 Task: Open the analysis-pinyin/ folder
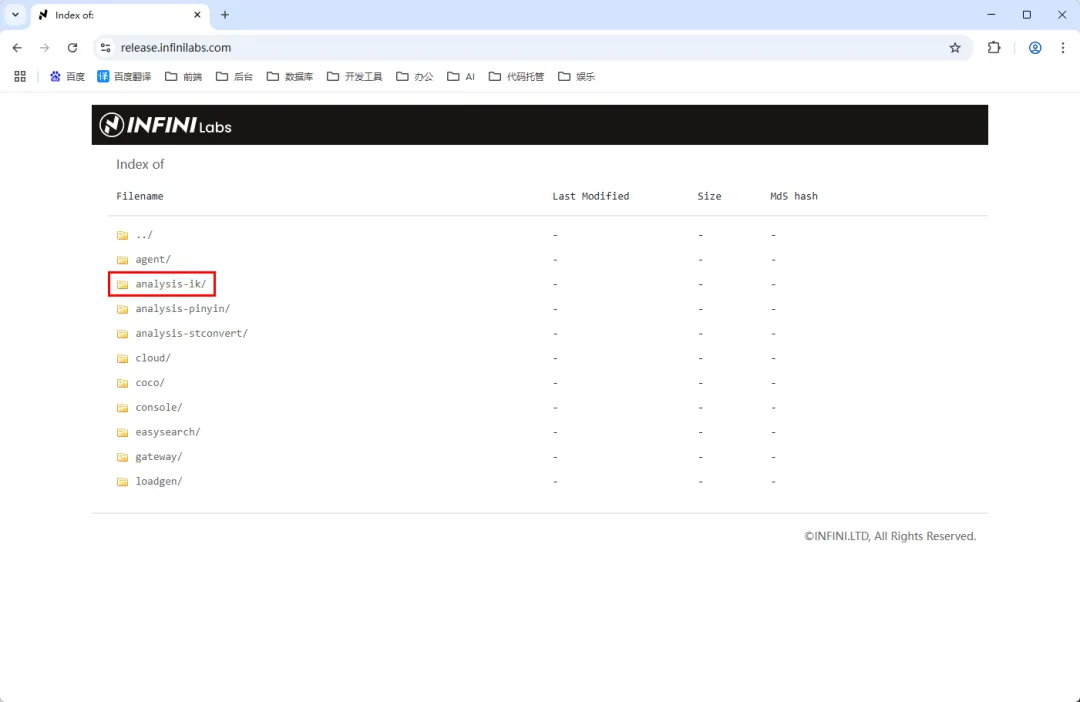coord(183,309)
